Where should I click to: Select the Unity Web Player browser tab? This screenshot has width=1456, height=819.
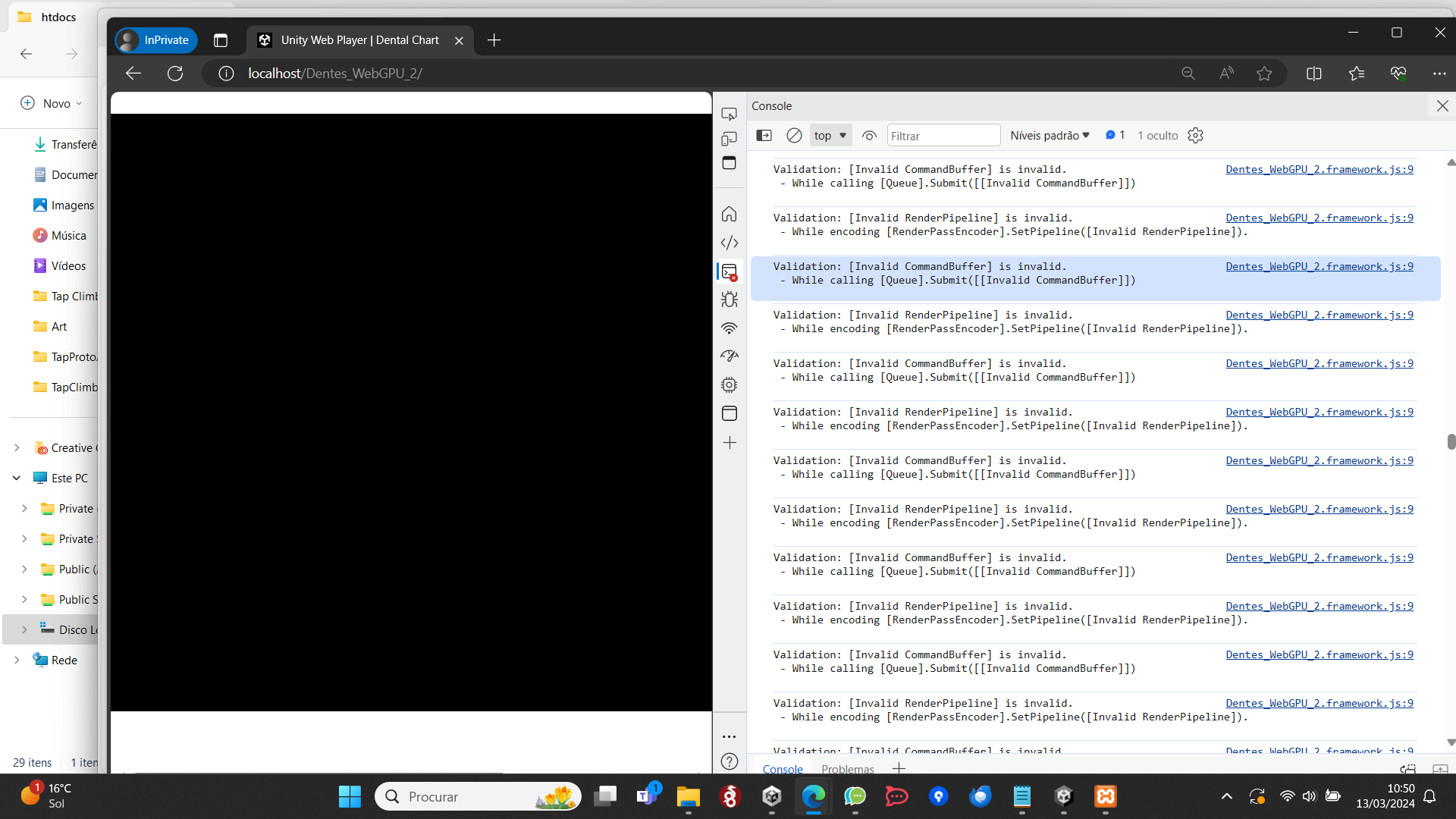[359, 40]
